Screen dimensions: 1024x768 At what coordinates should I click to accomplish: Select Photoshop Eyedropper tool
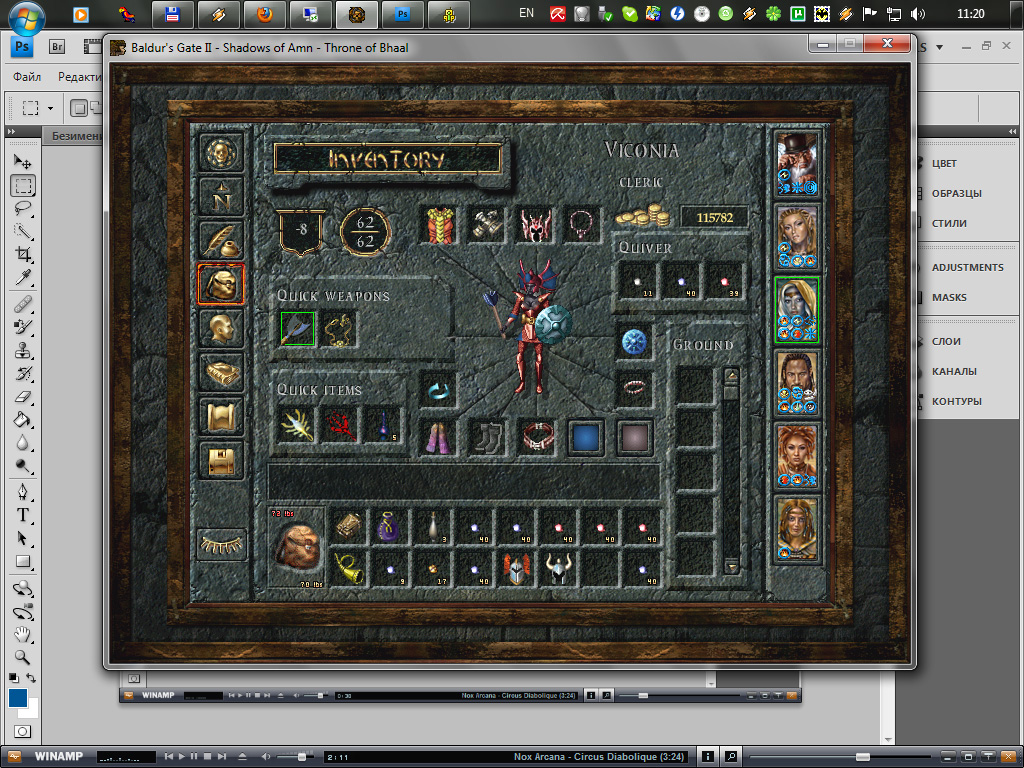pos(23,277)
